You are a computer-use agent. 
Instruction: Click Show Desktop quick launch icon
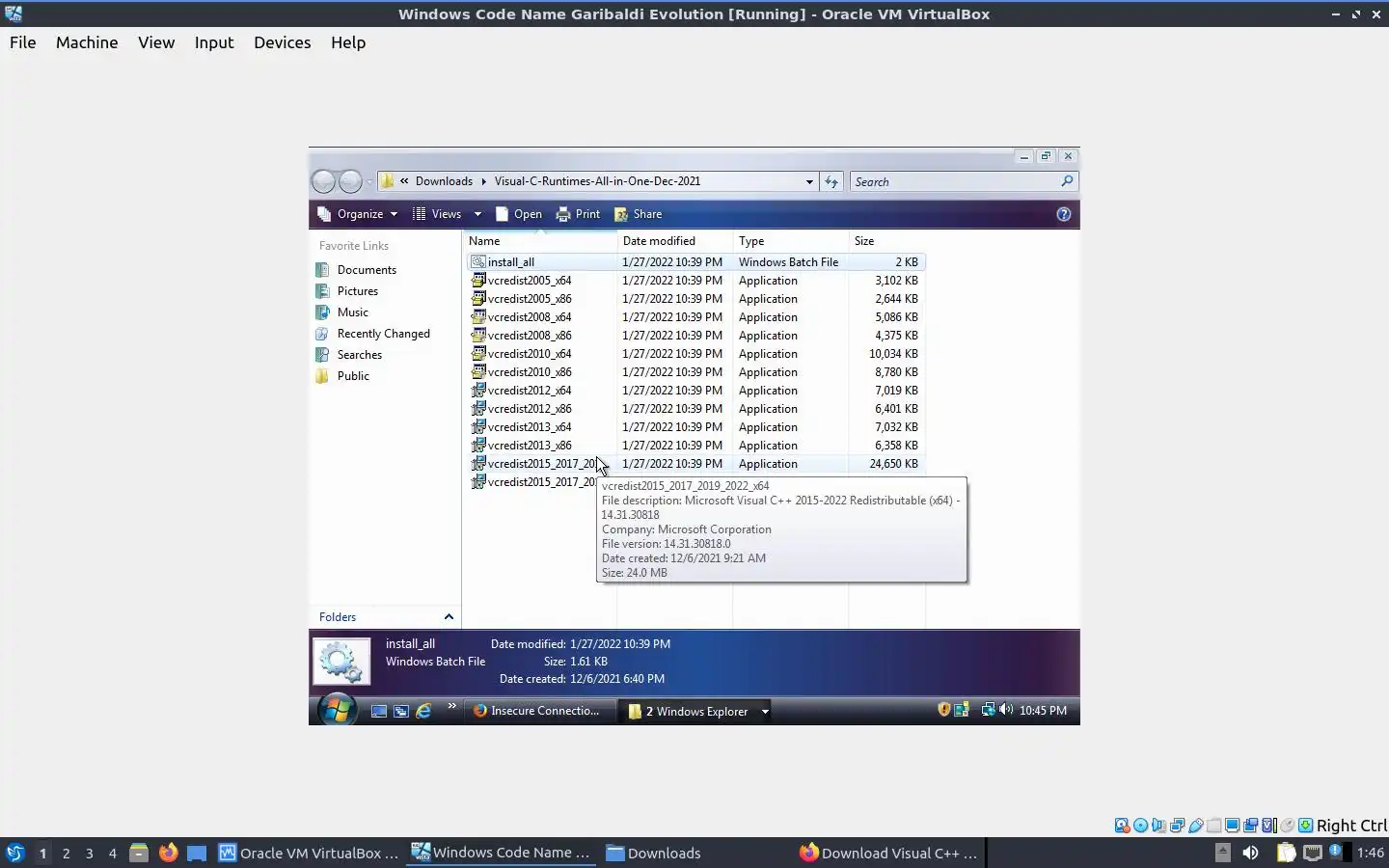pos(379,711)
